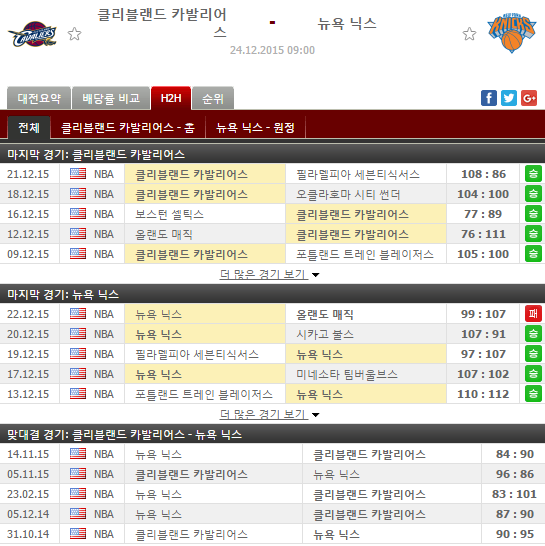
Task: Open the 순위 standings tab
Action: tap(213, 98)
